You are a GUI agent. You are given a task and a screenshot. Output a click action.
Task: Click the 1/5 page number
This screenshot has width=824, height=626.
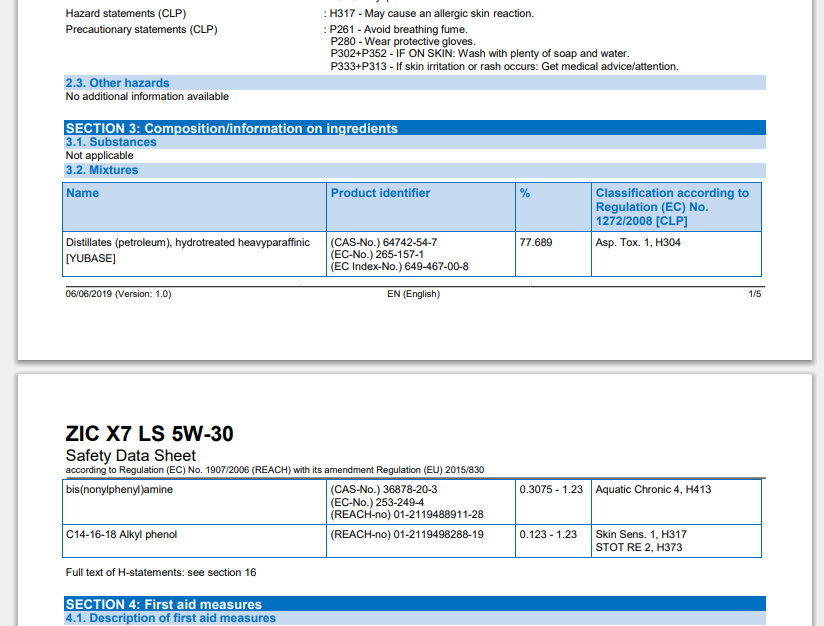[755, 294]
